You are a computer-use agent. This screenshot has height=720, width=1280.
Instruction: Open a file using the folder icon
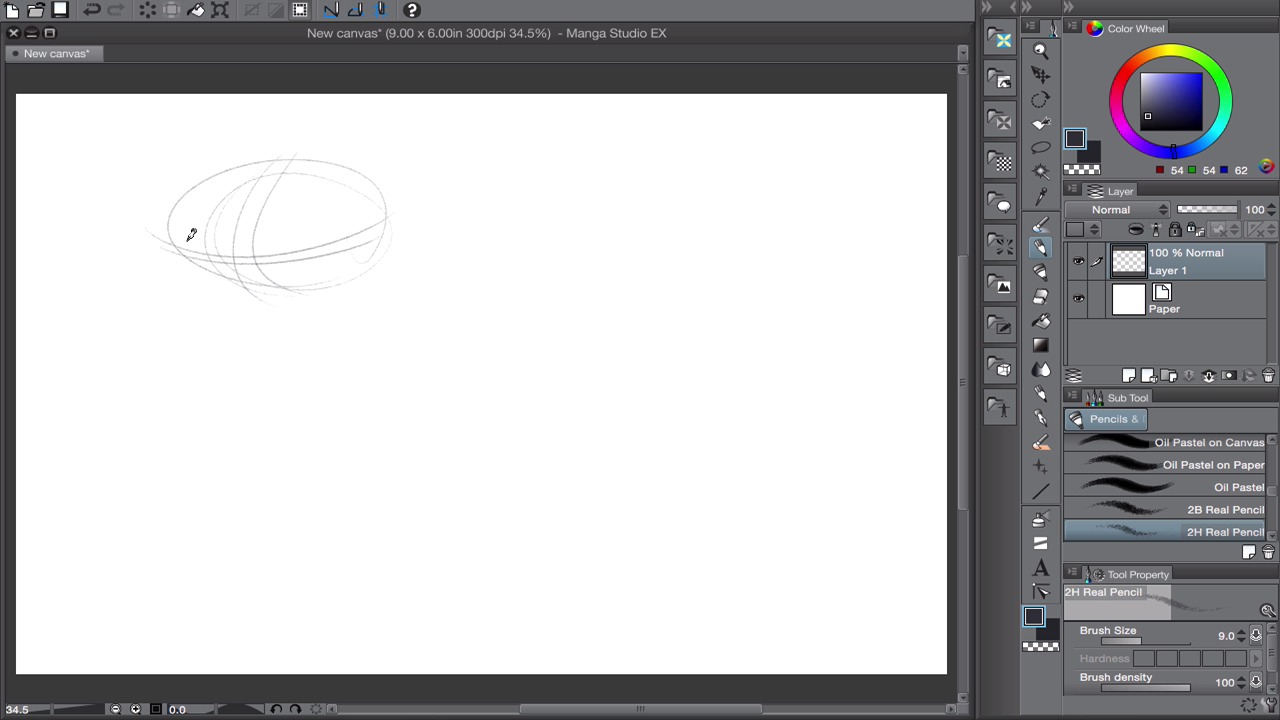click(36, 10)
